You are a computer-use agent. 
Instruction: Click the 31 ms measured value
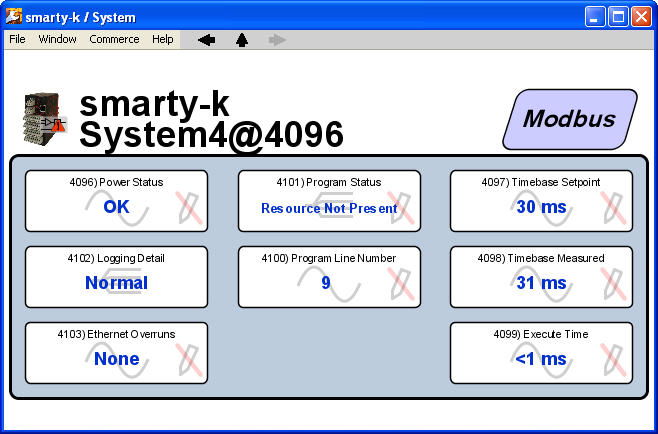click(x=541, y=283)
